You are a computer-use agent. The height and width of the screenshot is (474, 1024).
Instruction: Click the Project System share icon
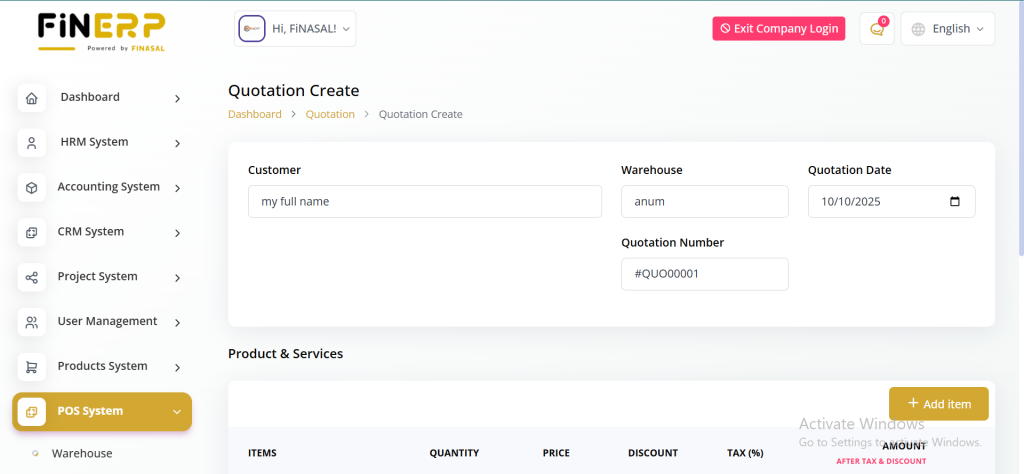(x=32, y=277)
